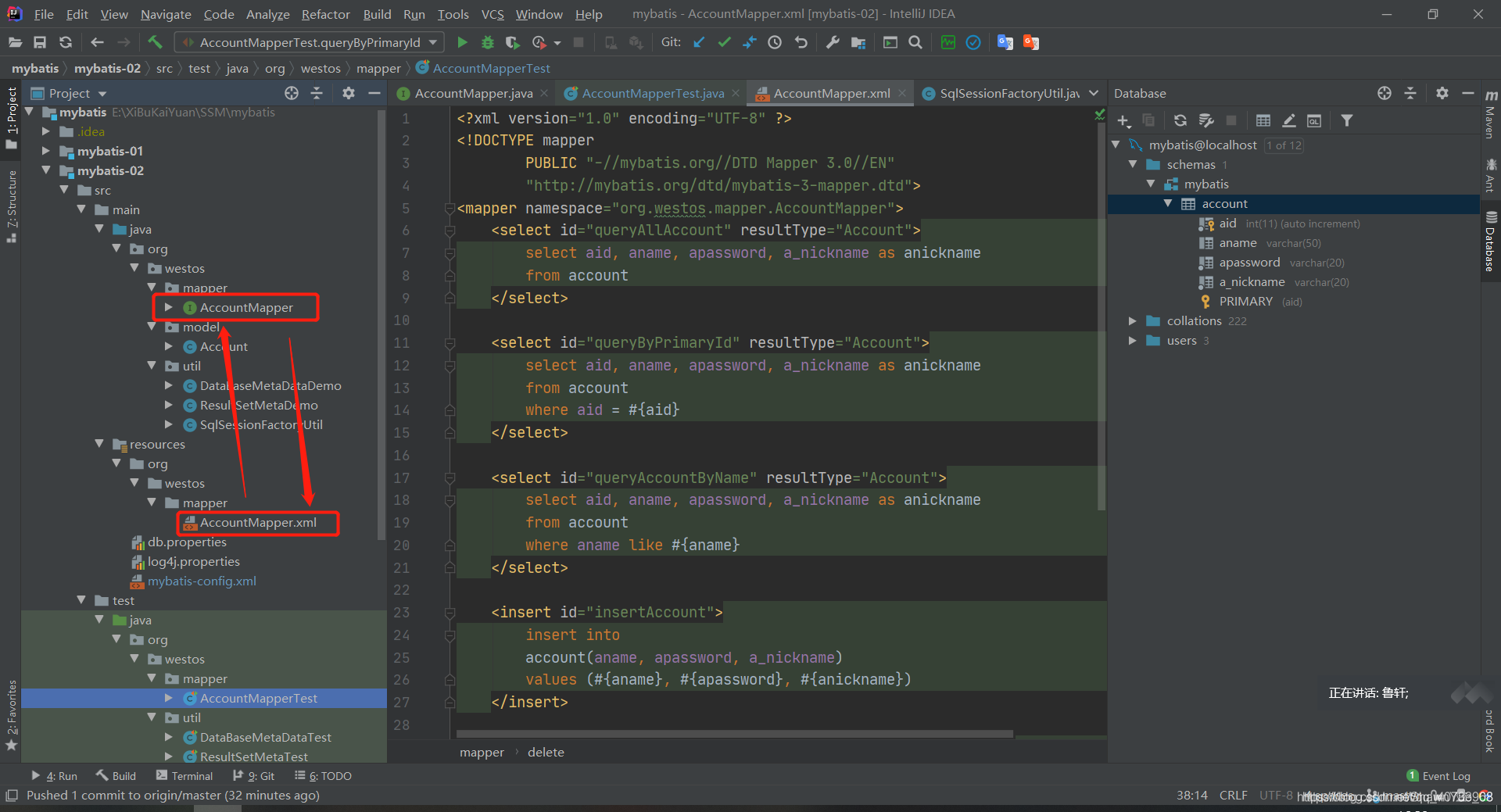
Task: Open table view icon in Database toolbar
Action: pyautogui.click(x=1263, y=120)
